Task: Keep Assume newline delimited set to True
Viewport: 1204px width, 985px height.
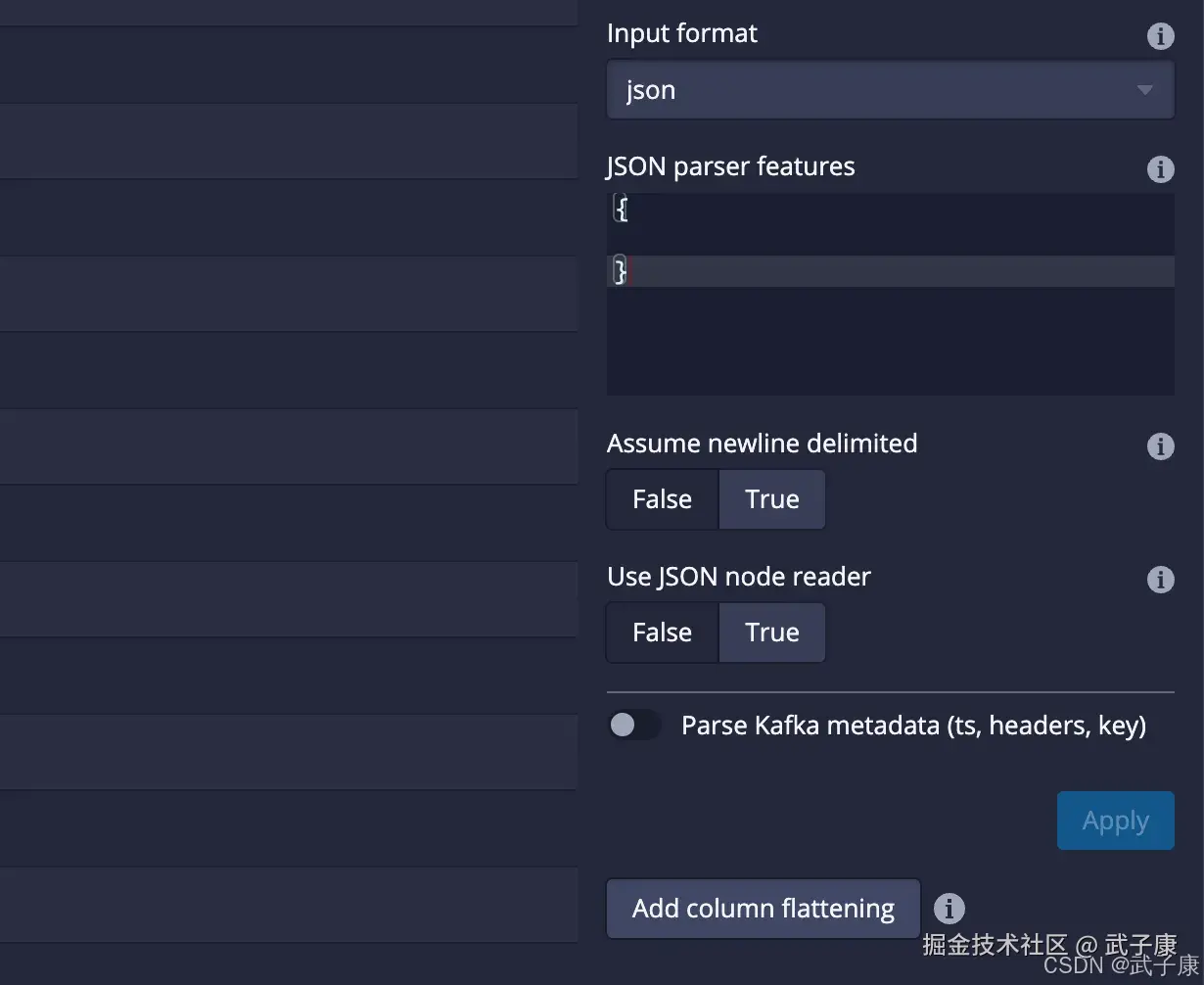Action: pyautogui.click(x=772, y=499)
